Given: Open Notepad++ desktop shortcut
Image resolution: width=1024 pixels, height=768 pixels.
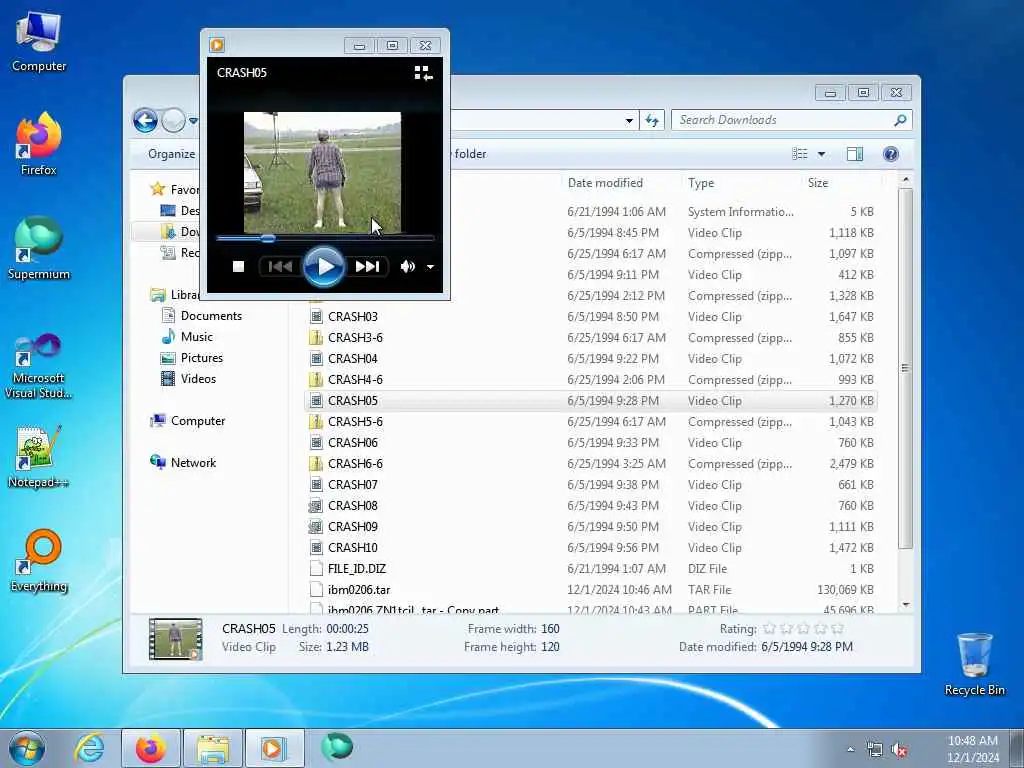Looking at the screenshot, I should click(39, 457).
